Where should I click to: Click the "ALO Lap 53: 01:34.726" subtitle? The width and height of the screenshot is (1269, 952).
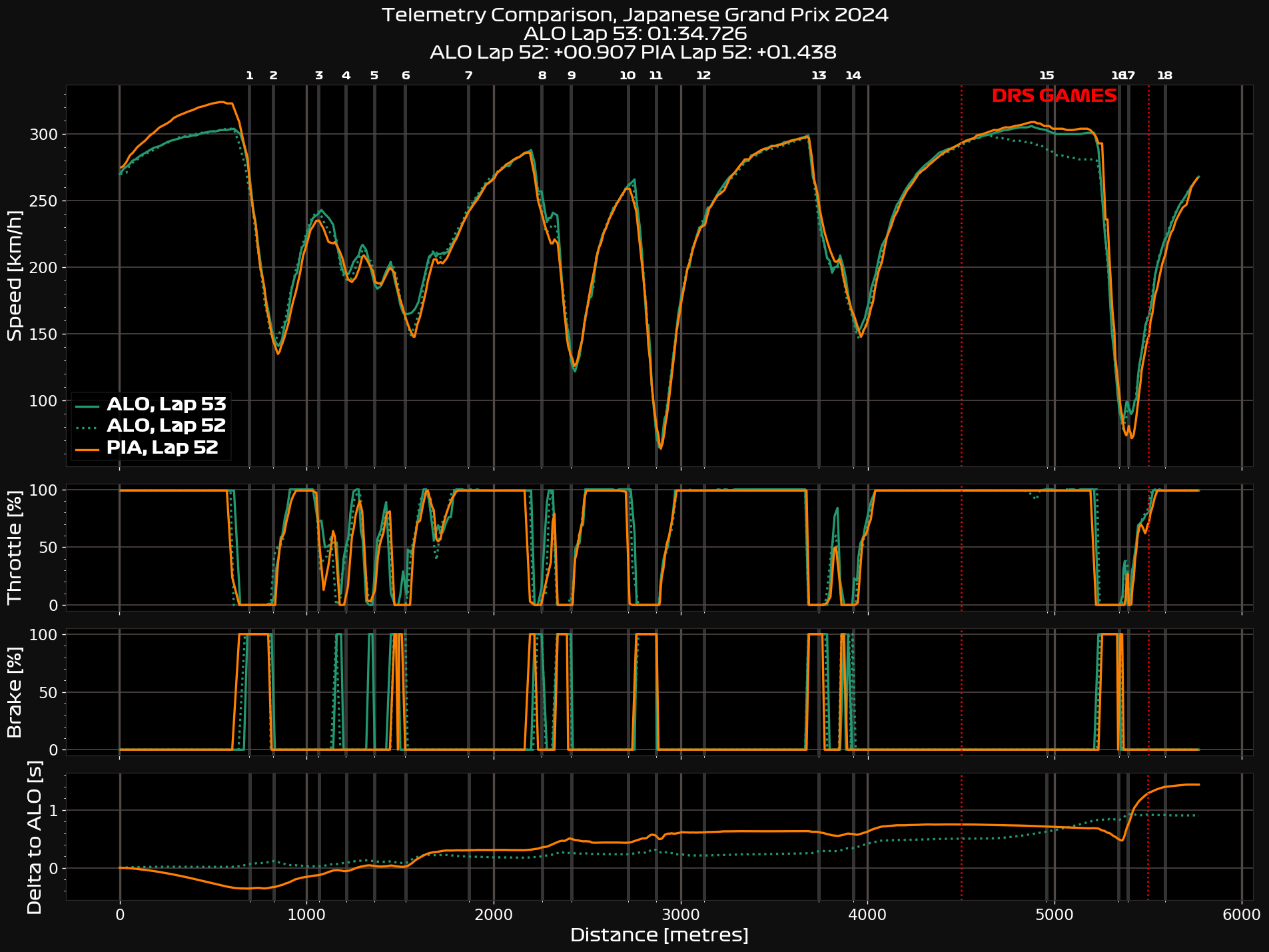tap(634, 33)
